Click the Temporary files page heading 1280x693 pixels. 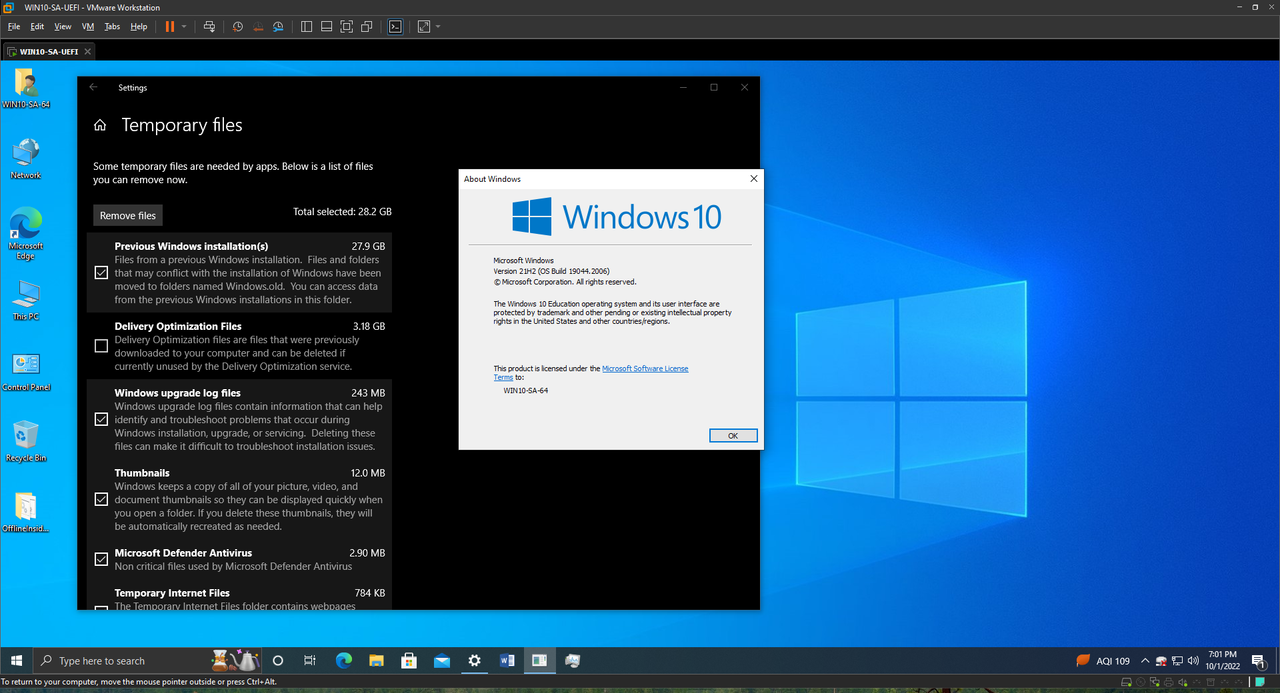(182, 125)
